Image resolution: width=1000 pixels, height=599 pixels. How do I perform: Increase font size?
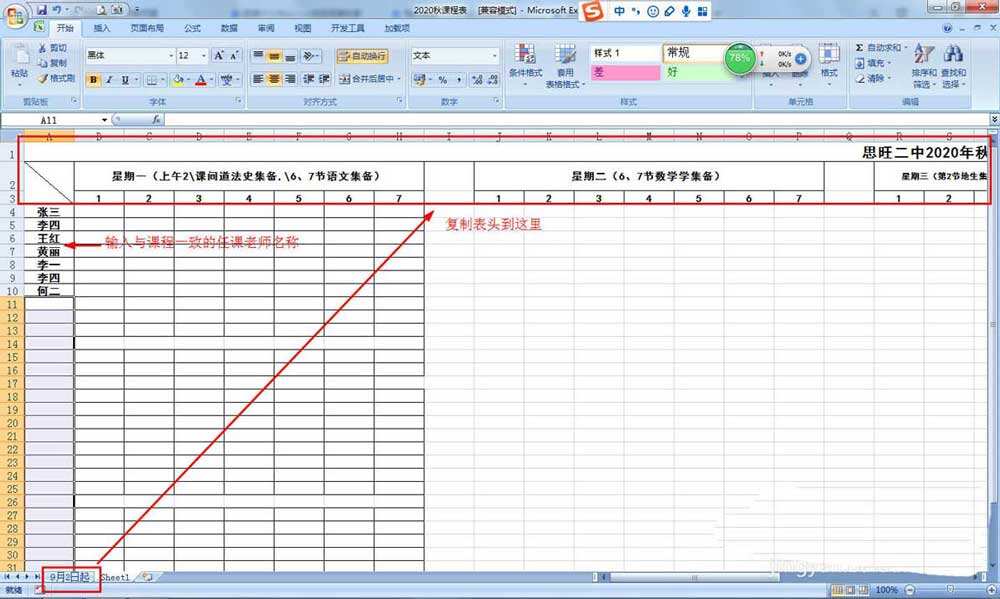[x=219, y=56]
